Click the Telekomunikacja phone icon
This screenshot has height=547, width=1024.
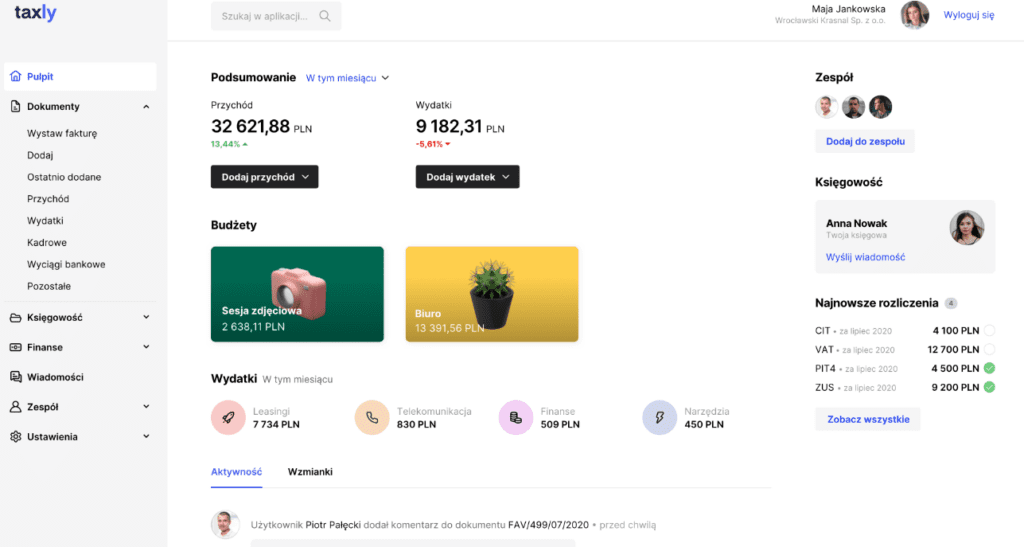click(372, 418)
